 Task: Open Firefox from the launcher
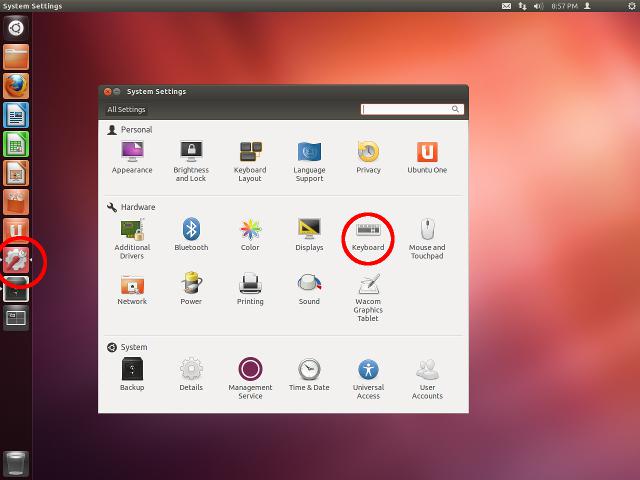(16, 86)
